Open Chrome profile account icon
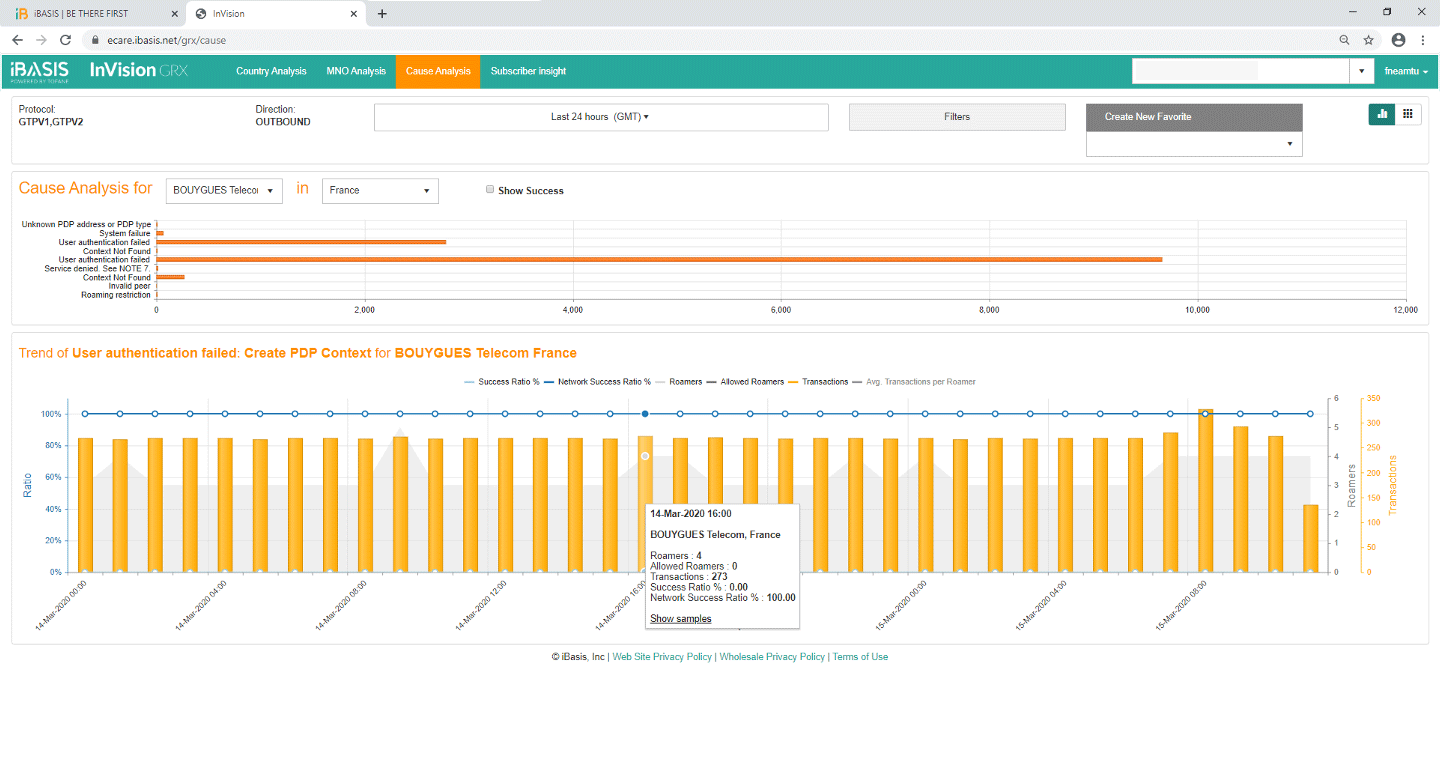The image size is (1440, 780). pyautogui.click(x=1398, y=40)
